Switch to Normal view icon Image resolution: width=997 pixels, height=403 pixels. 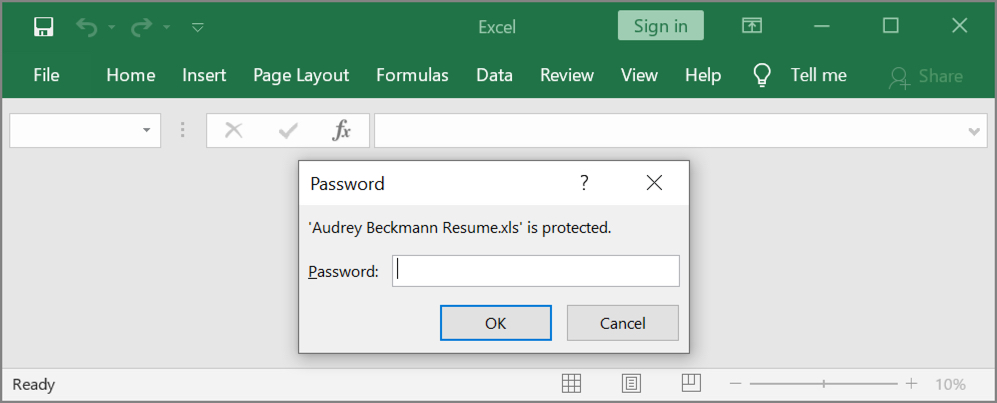point(572,383)
